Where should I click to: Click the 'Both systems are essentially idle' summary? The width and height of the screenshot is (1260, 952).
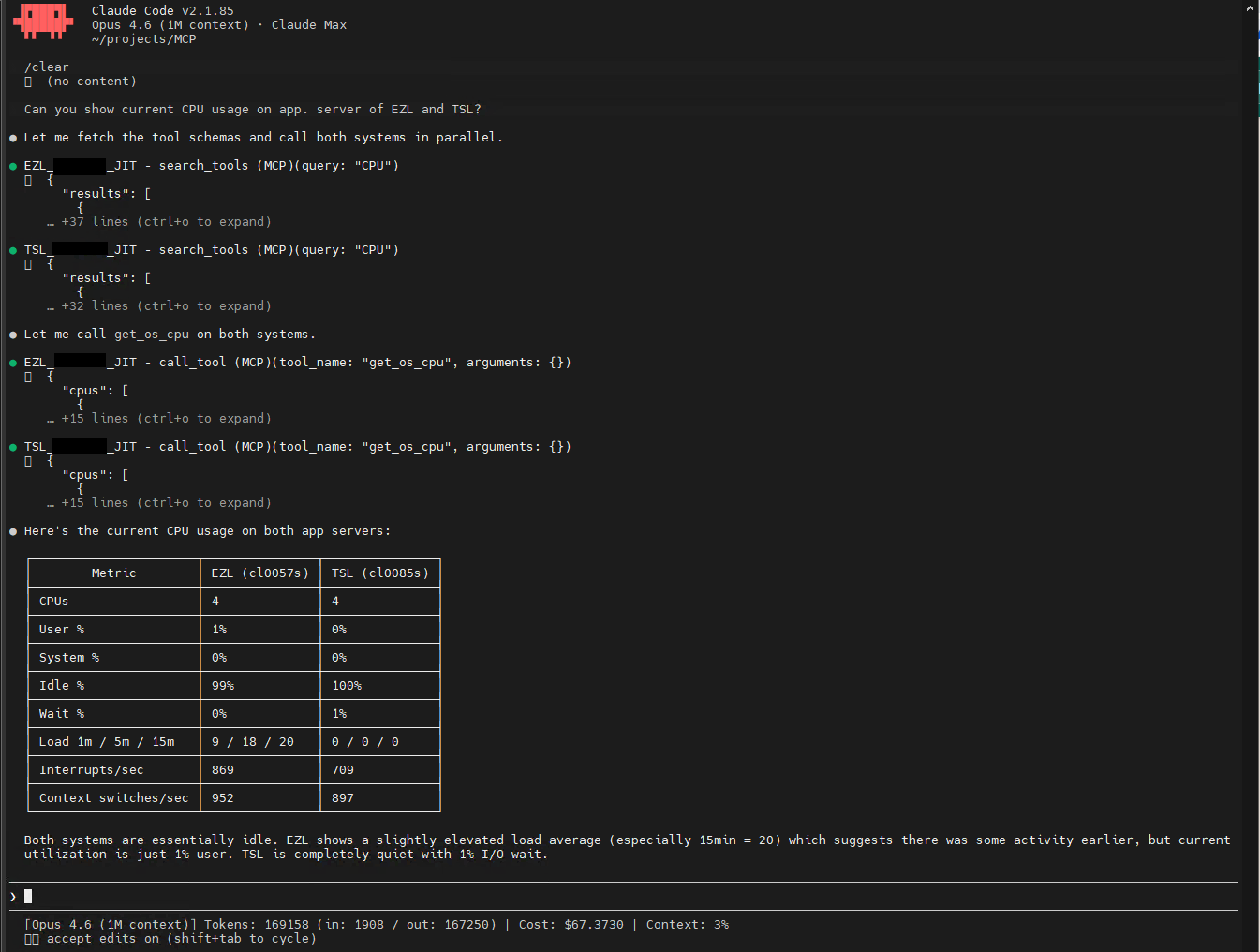[x=627, y=847]
